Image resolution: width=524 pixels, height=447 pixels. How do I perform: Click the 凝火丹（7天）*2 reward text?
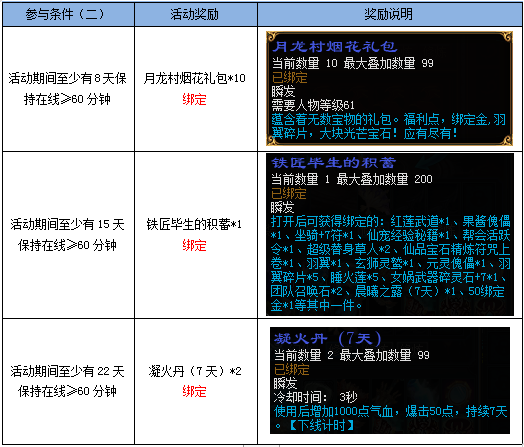(195, 371)
